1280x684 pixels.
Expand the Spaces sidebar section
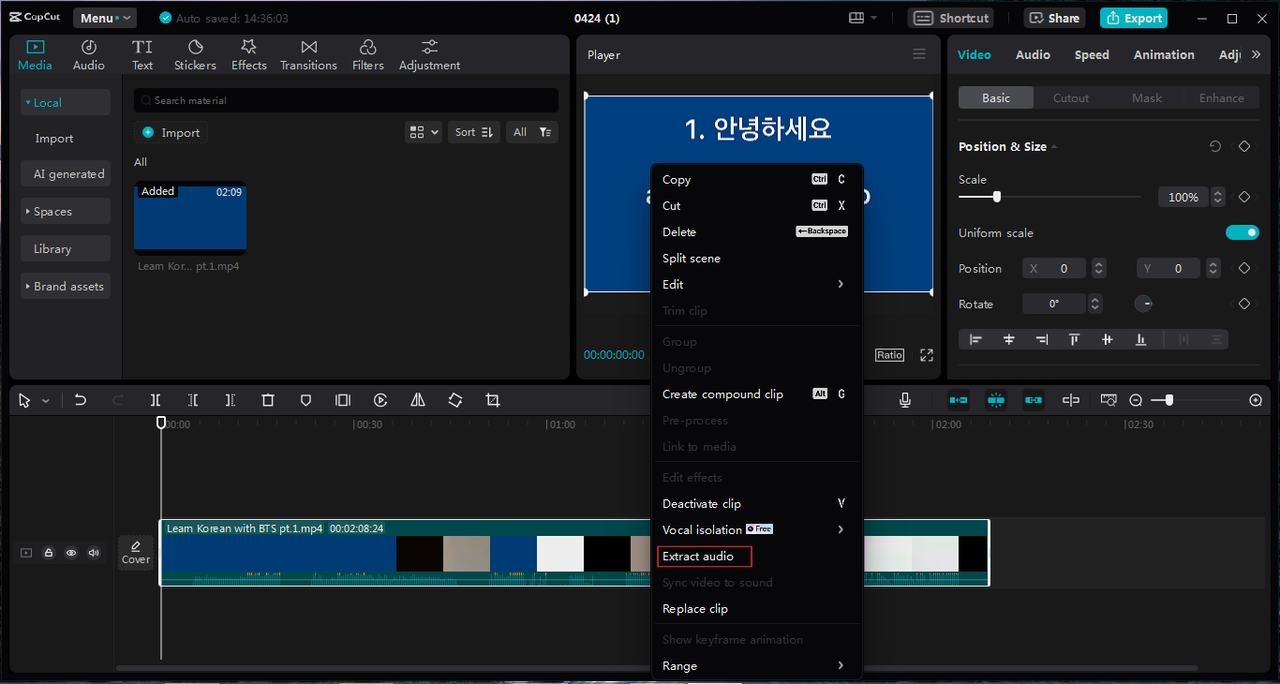(66, 212)
